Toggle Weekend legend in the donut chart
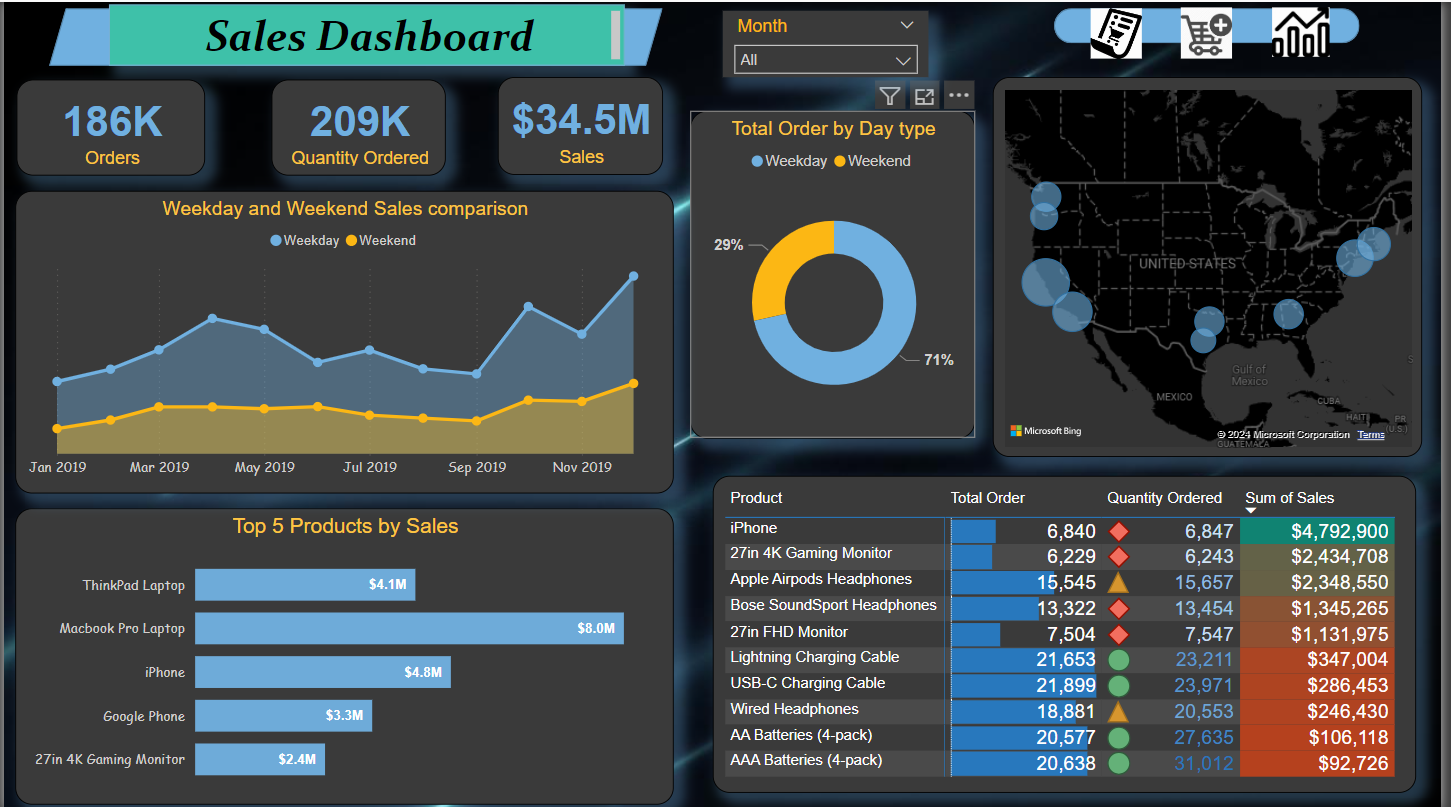The width and height of the screenshot is (1451, 807). pos(872,161)
